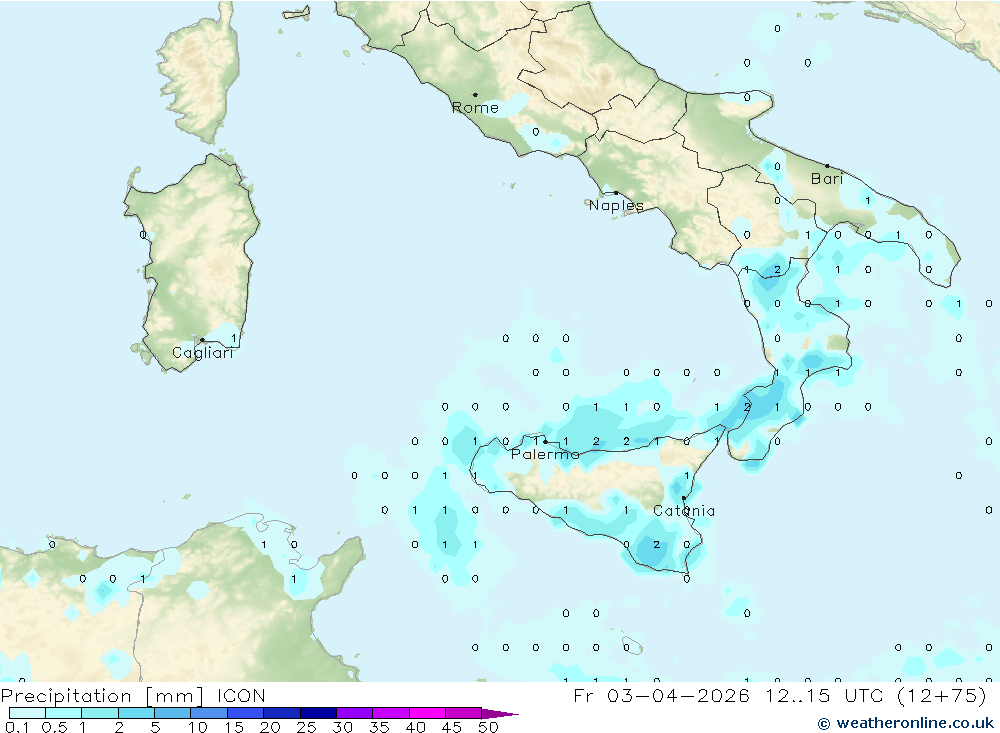Select the '[mm]' unit text
The width and height of the screenshot is (1000, 733).
pyautogui.click(x=174, y=696)
